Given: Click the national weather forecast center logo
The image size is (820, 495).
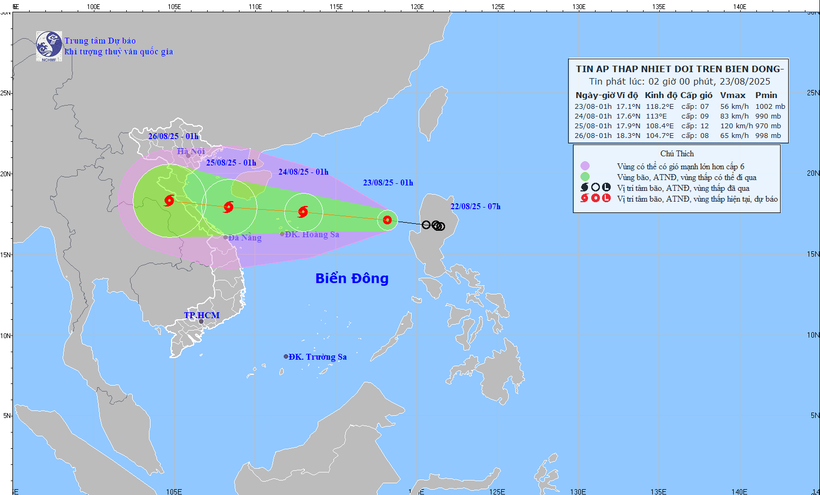Looking at the screenshot, I should [x=48, y=43].
